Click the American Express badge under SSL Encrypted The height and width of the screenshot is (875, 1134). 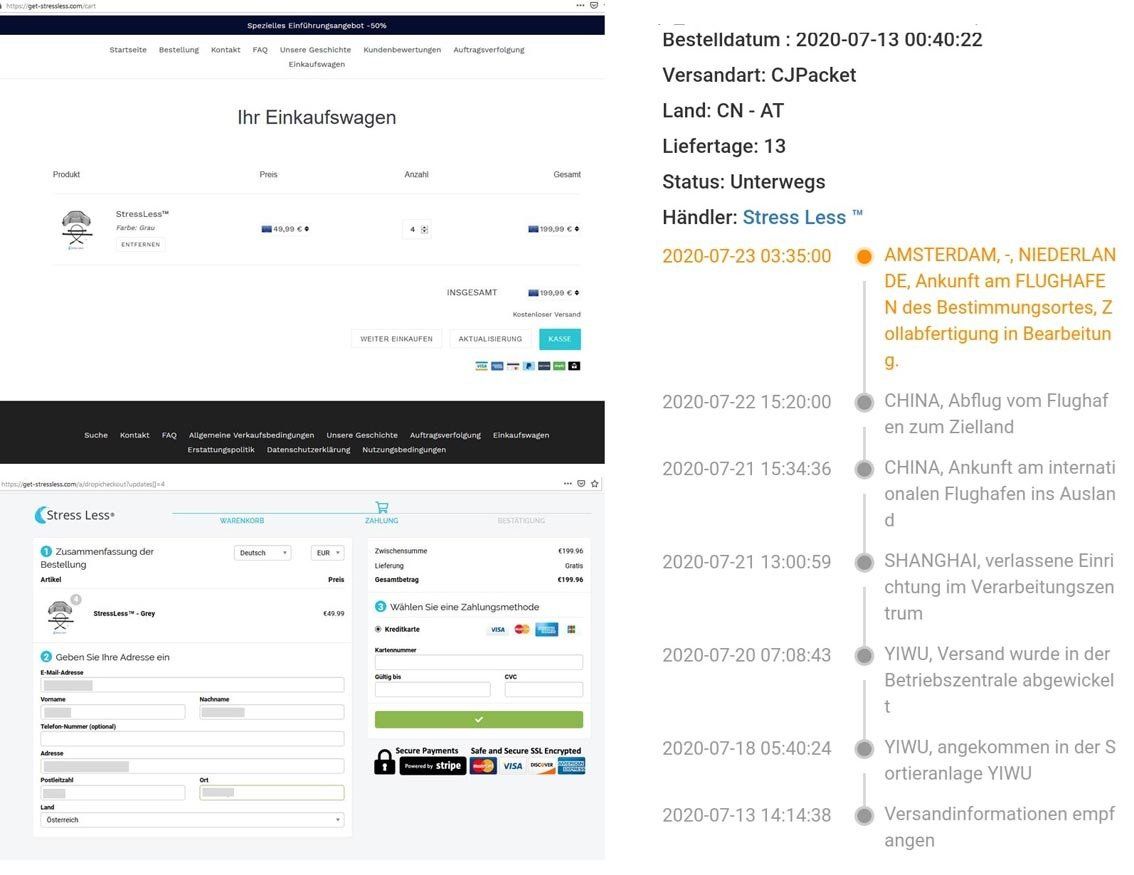click(x=571, y=766)
